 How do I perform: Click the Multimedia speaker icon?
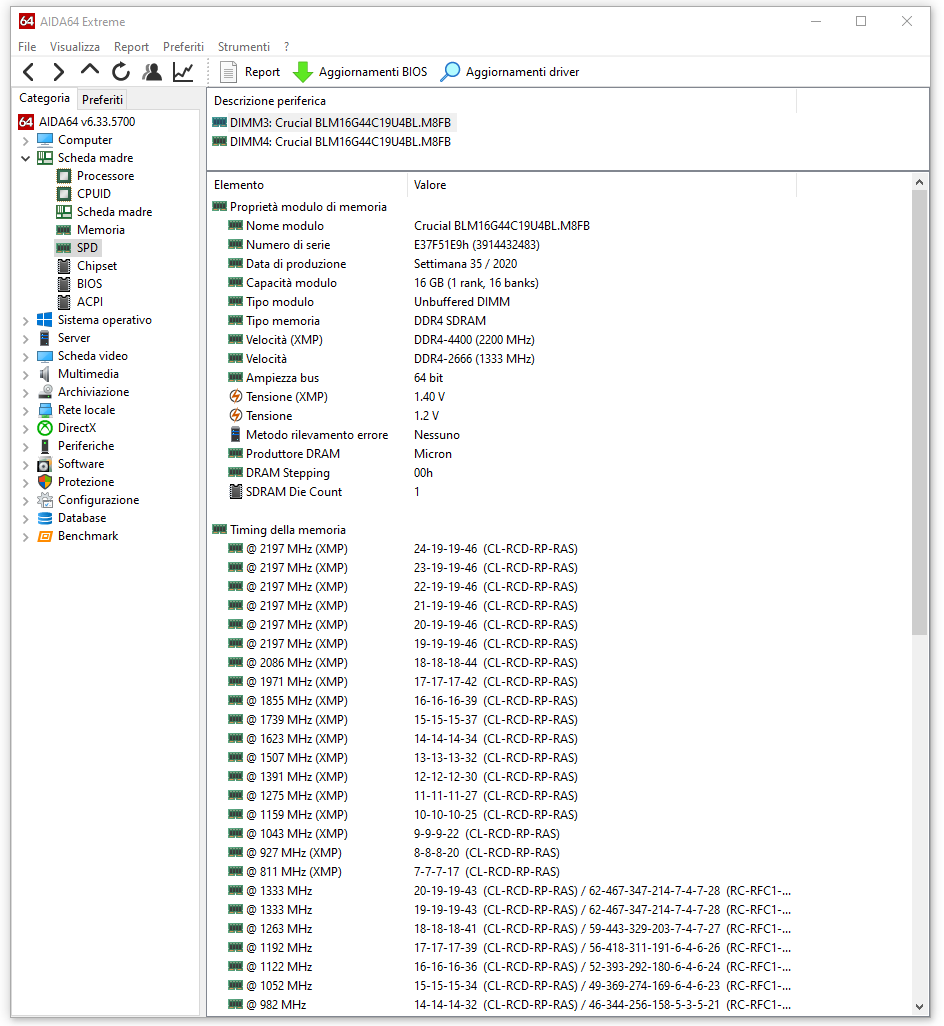(44, 374)
